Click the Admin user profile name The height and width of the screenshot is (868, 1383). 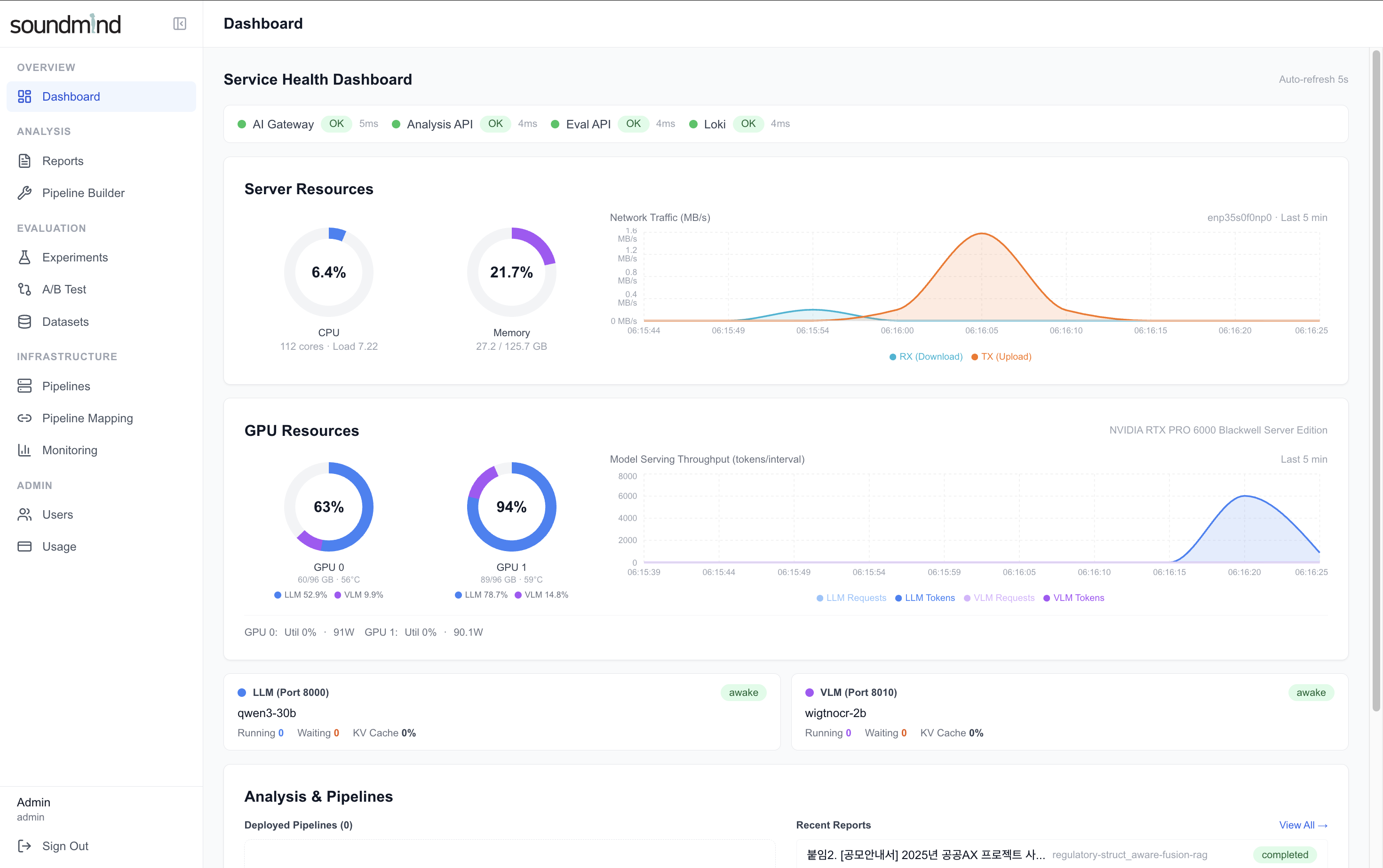(33, 802)
